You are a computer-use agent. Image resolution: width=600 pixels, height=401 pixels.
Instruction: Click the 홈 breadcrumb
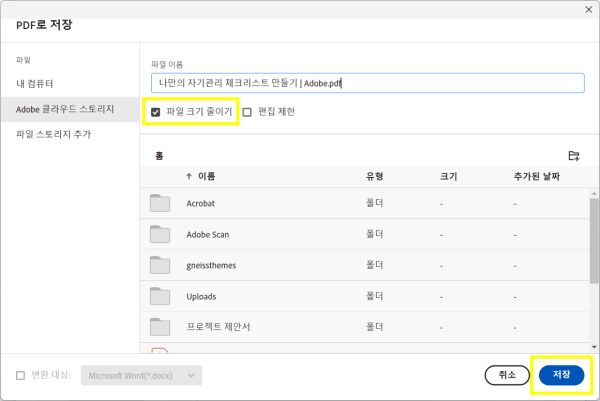[x=159, y=156]
